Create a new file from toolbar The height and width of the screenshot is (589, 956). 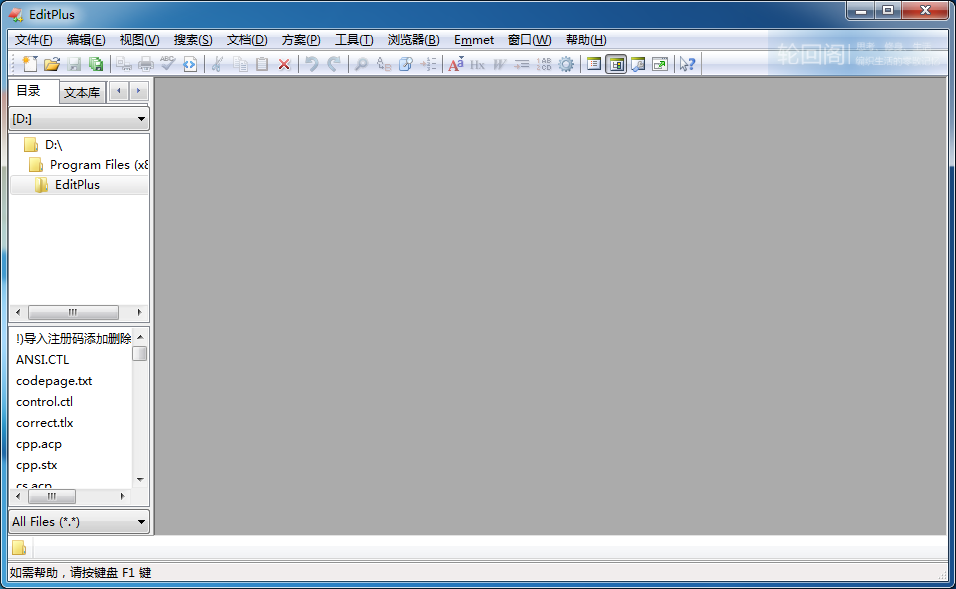(x=30, y=64)
